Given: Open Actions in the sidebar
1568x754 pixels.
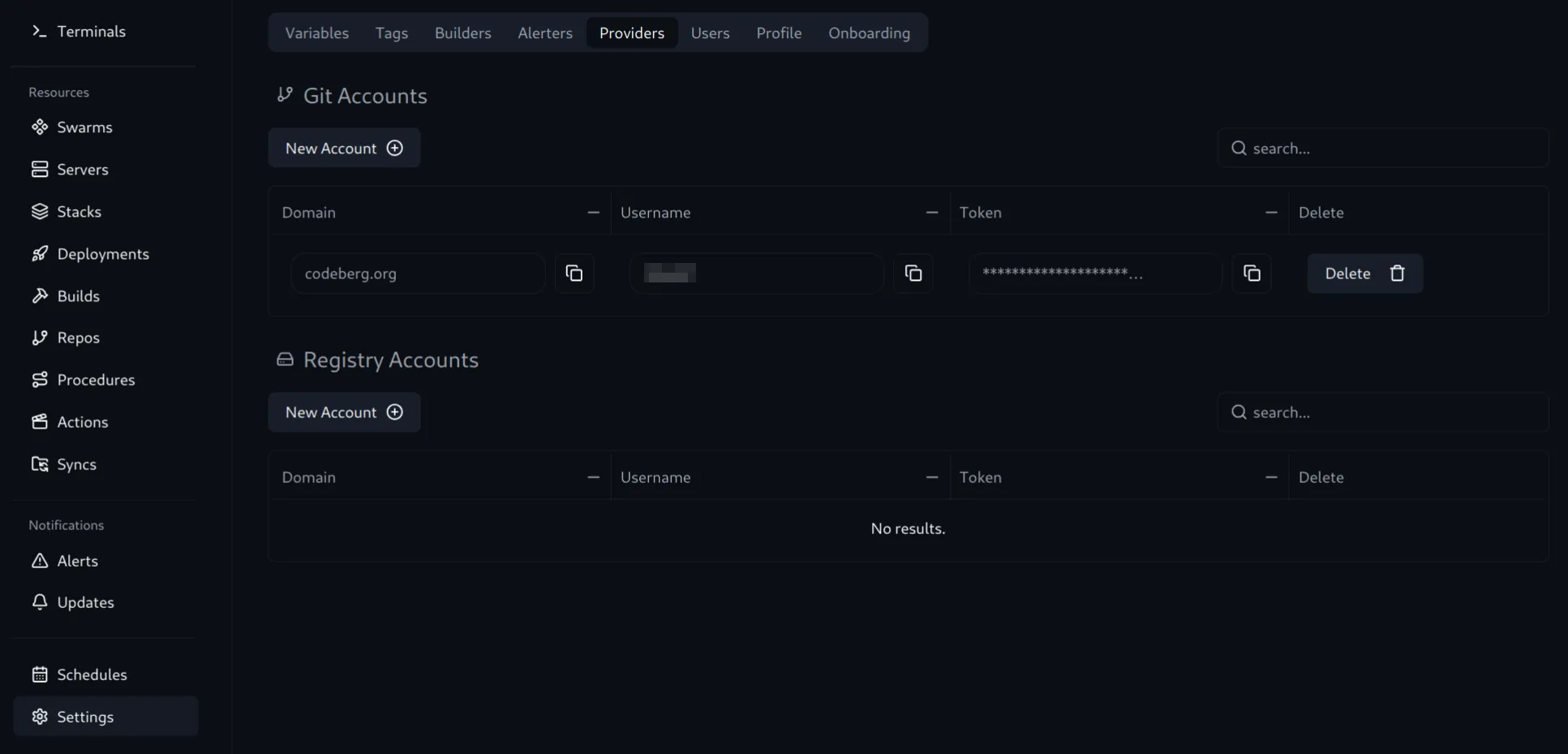Looking at the screenshot, I should (105, 422).
